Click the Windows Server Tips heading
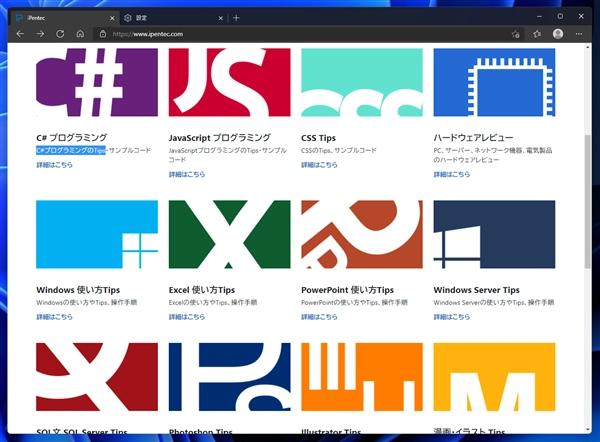Image resolution: width=600 pixels, height=442 pixels. pyautogui.click(x=476, y=290)
